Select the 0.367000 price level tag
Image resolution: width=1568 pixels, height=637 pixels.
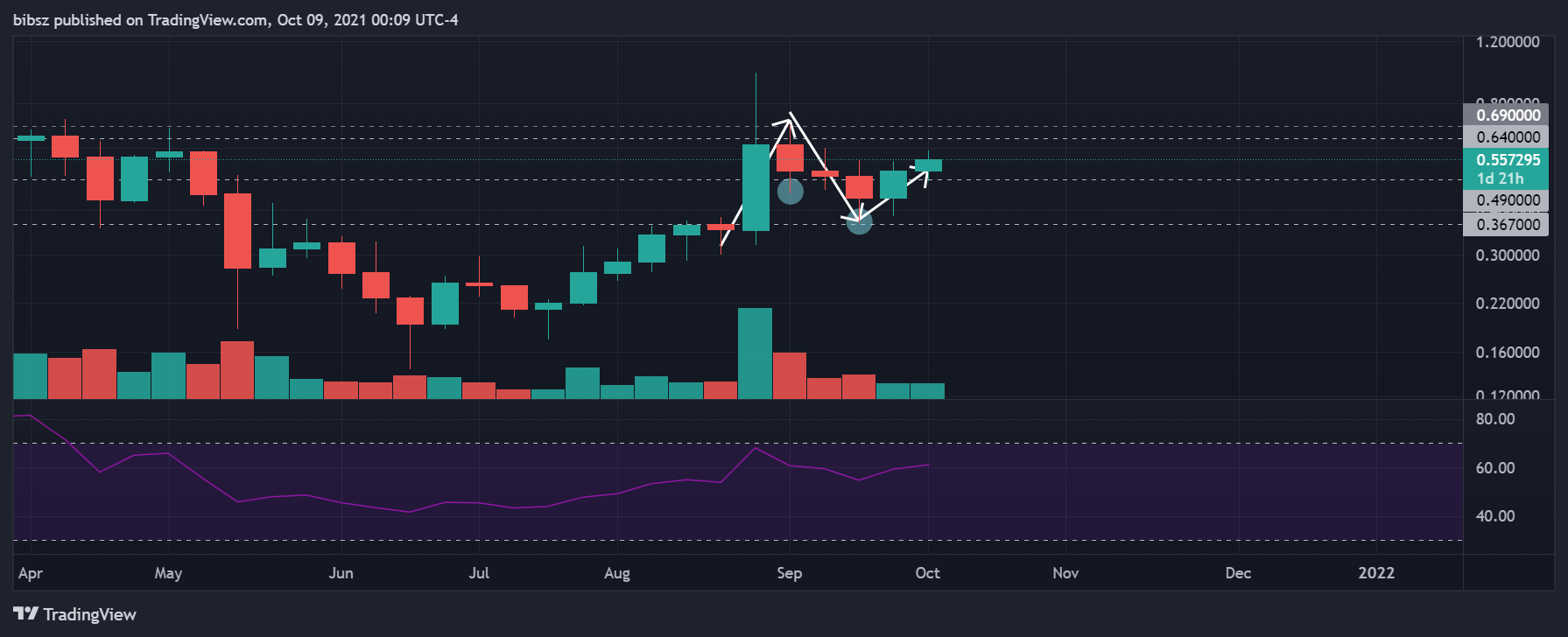pyautogui.click(x=1507, y=225)
